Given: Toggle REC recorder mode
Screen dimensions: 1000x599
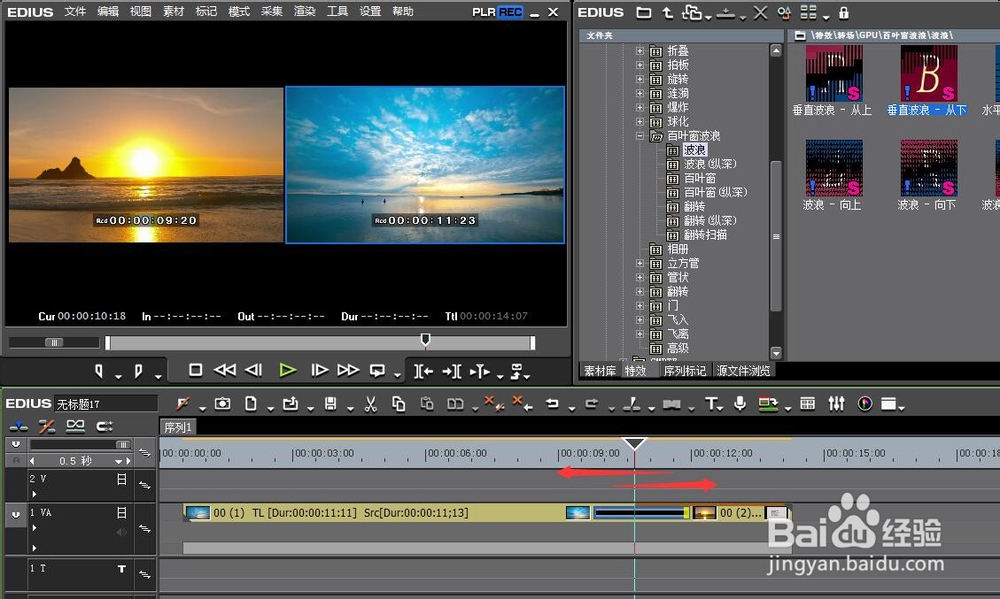Looking at the screenshot, I should (510, 12).
